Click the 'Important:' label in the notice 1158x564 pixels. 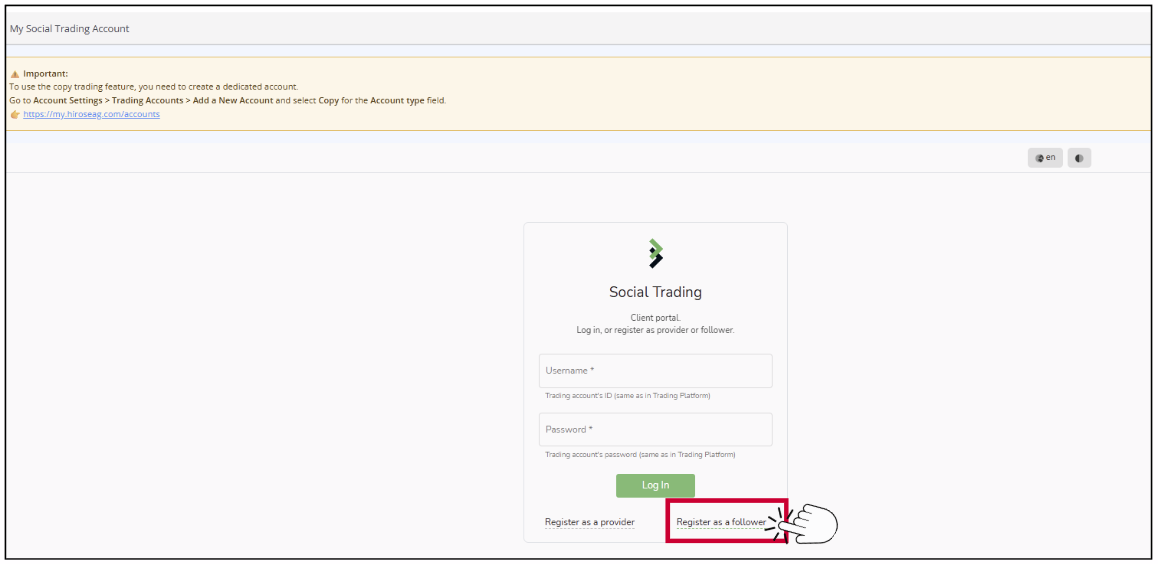tap(46, 74)
